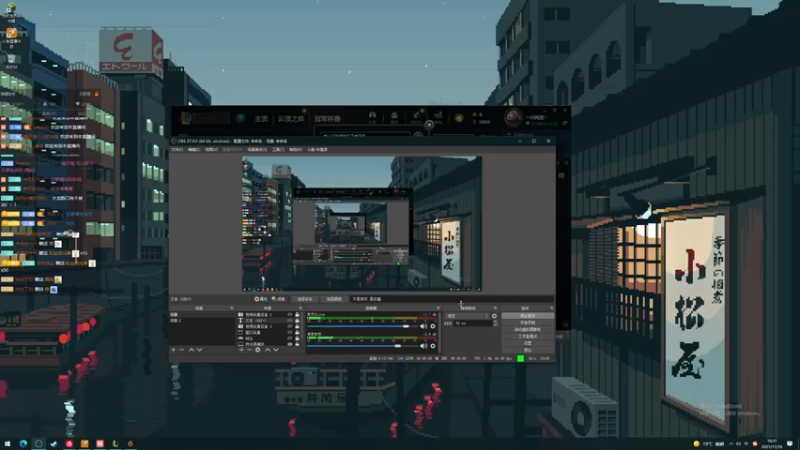800x450 pixels.
Task: Click the 滤镜 button on source toolbar
Action: pos(279,299)
